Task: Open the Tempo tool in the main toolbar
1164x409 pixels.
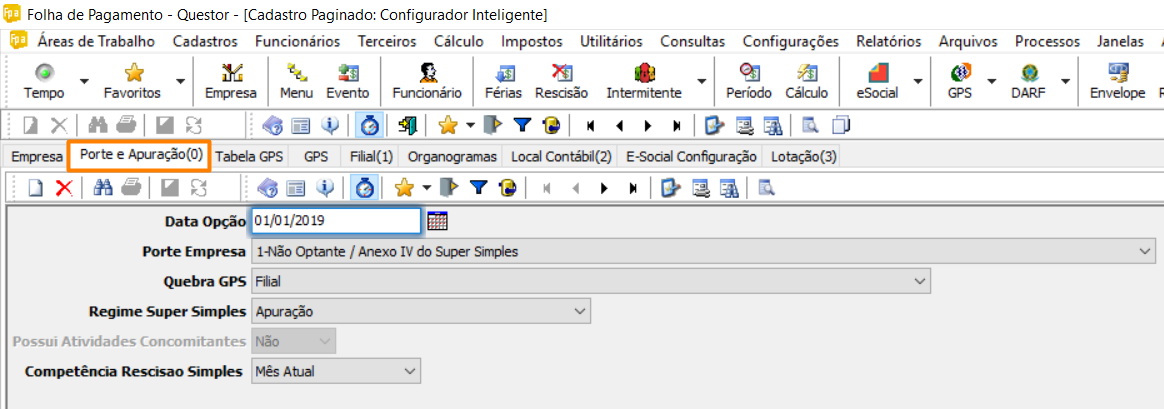Action: (x=44, y=81)
